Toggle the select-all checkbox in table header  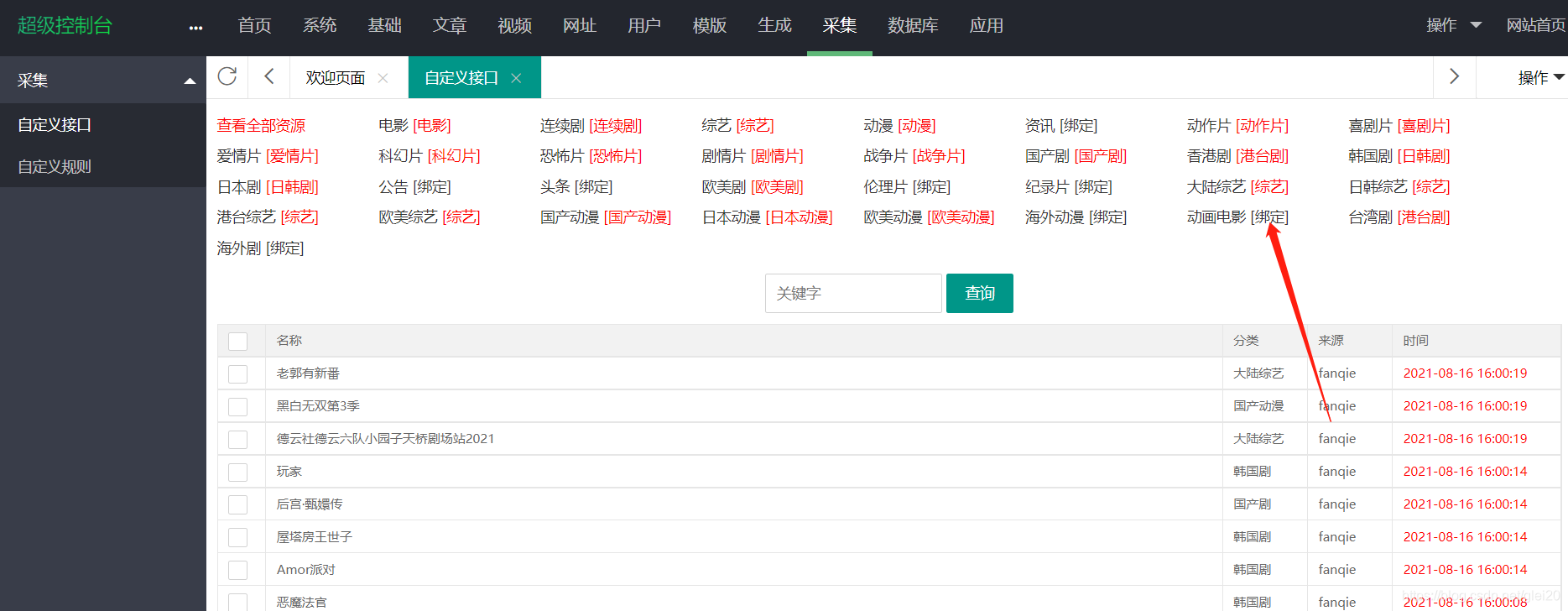(x=238, y=341)
